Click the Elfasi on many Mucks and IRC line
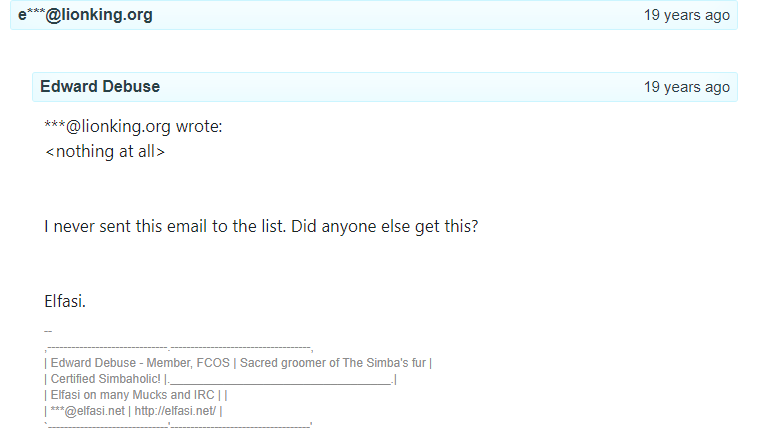 point(132,395)
